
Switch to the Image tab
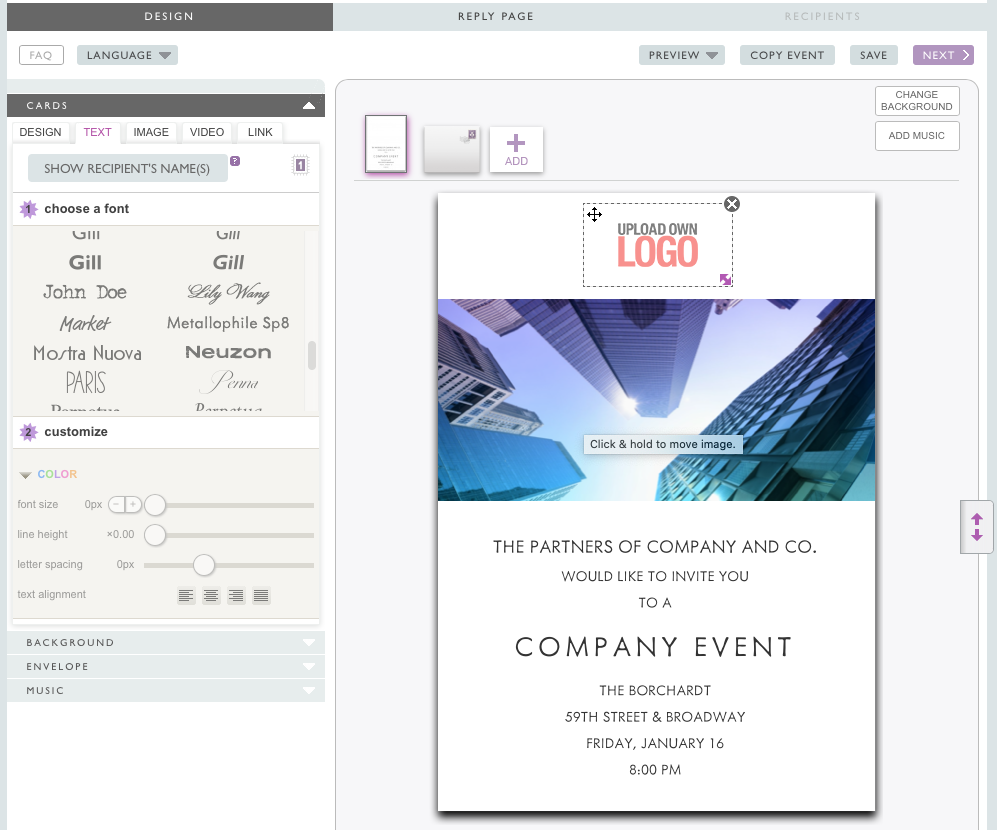pos(151,132)
